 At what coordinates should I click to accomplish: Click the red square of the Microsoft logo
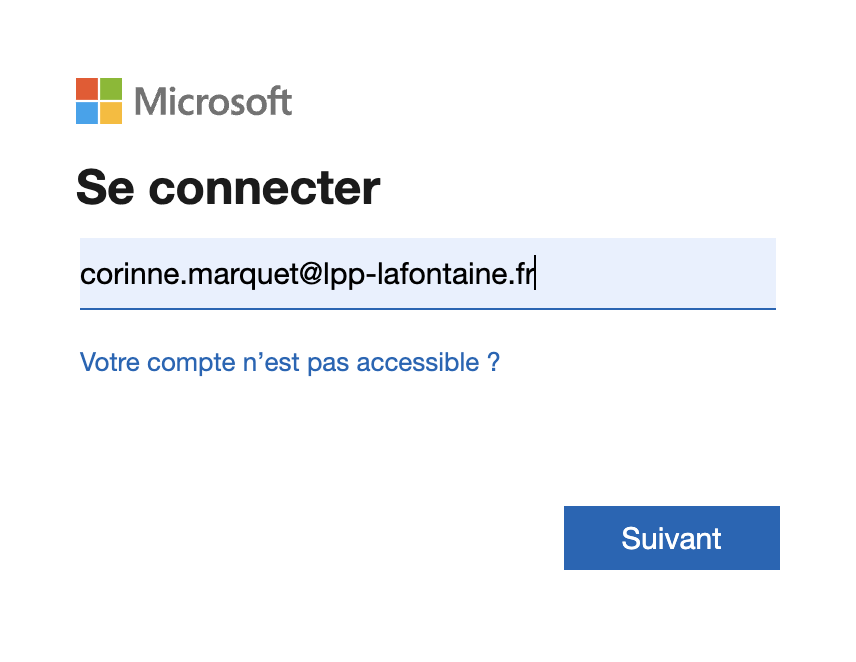tap(87, 89)
